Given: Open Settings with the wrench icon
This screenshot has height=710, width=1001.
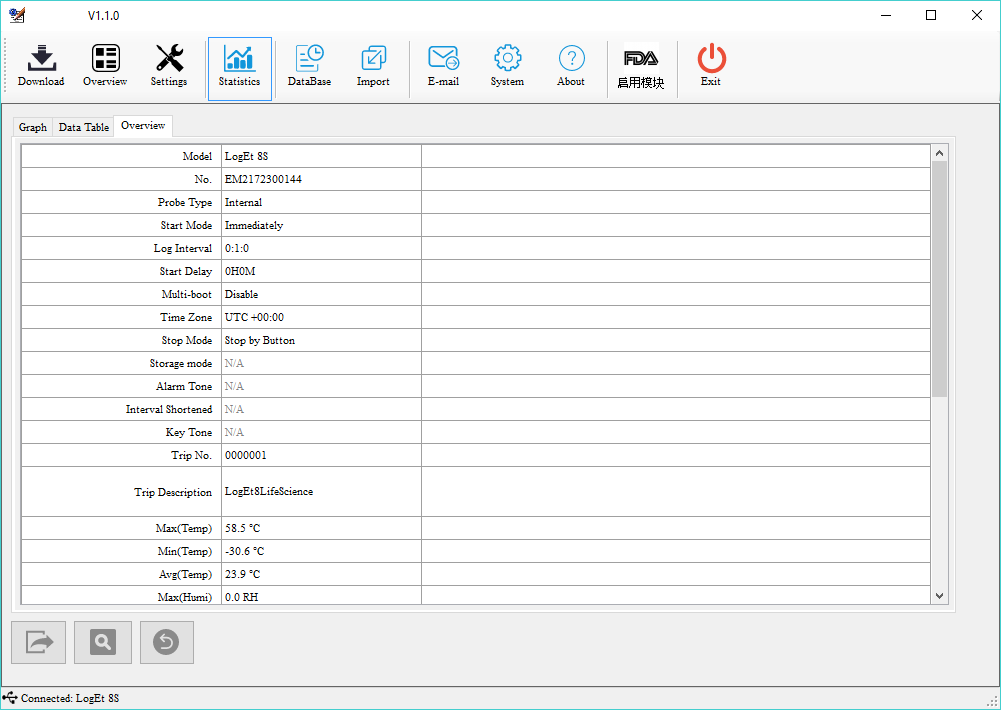Looking at the screenshot, I should 169,66.
